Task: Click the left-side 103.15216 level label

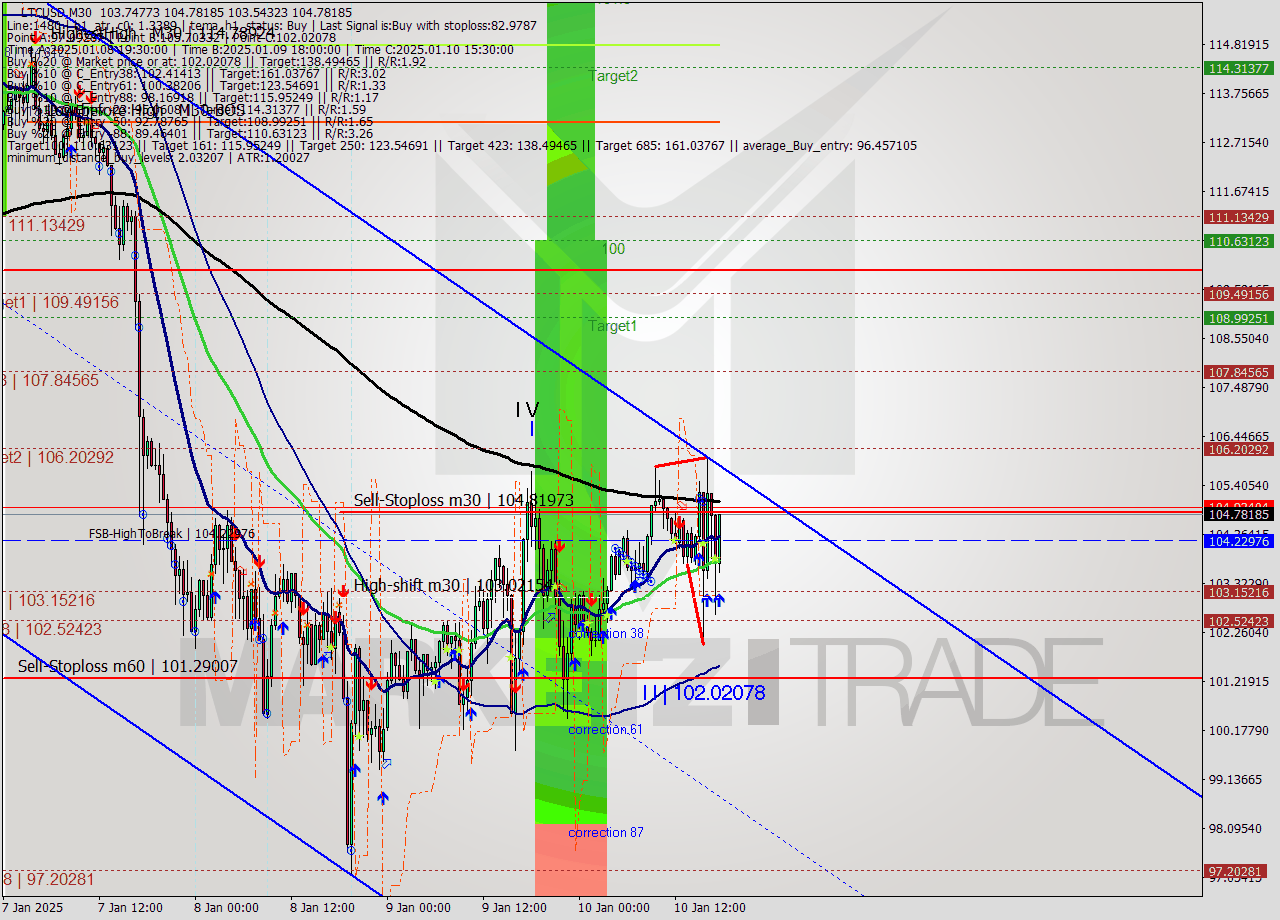Action: pyautogui.click(x=52, y=601)
